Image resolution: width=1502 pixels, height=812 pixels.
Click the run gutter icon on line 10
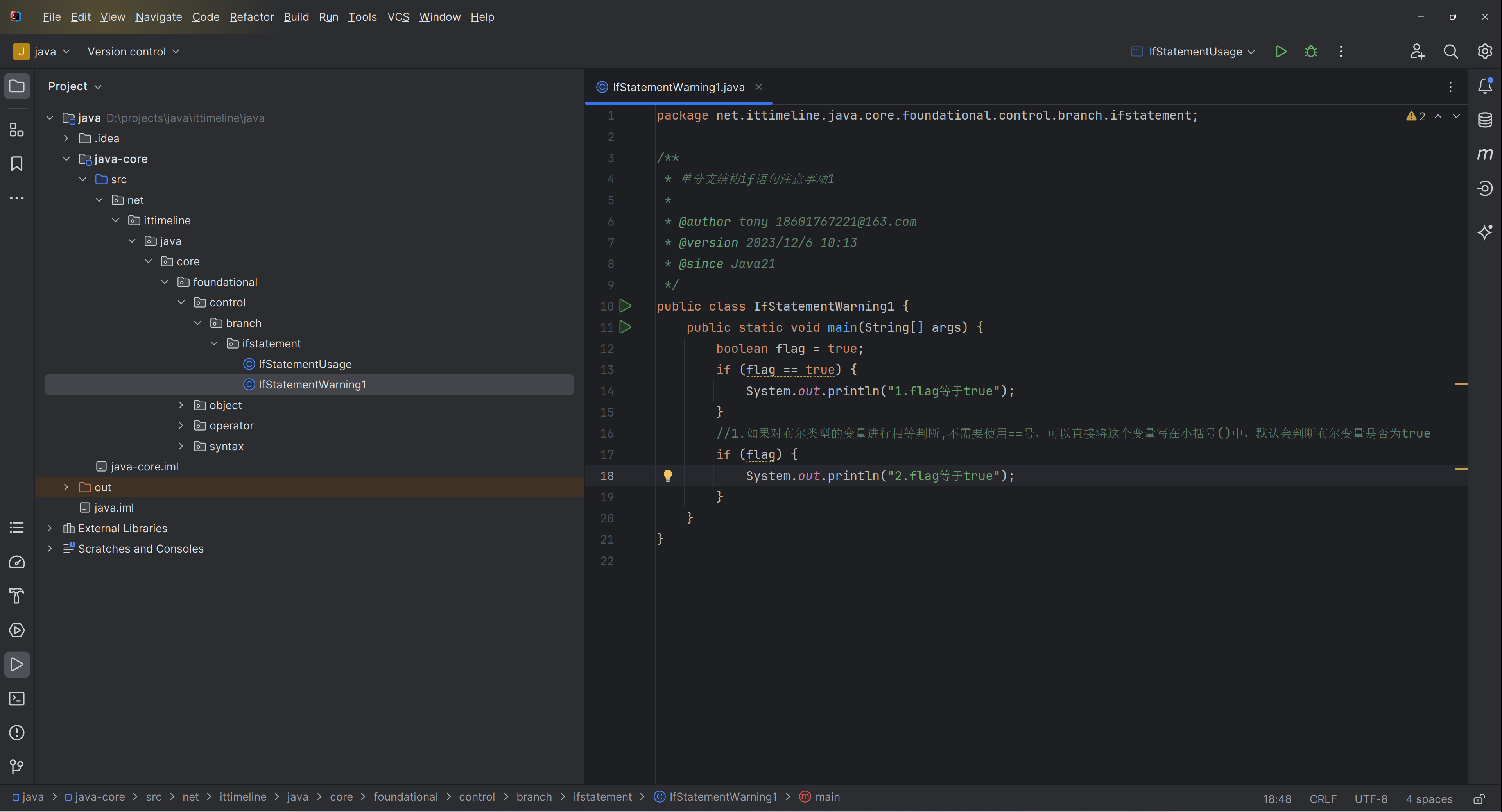pyautogui.click(x=625, y=306)
